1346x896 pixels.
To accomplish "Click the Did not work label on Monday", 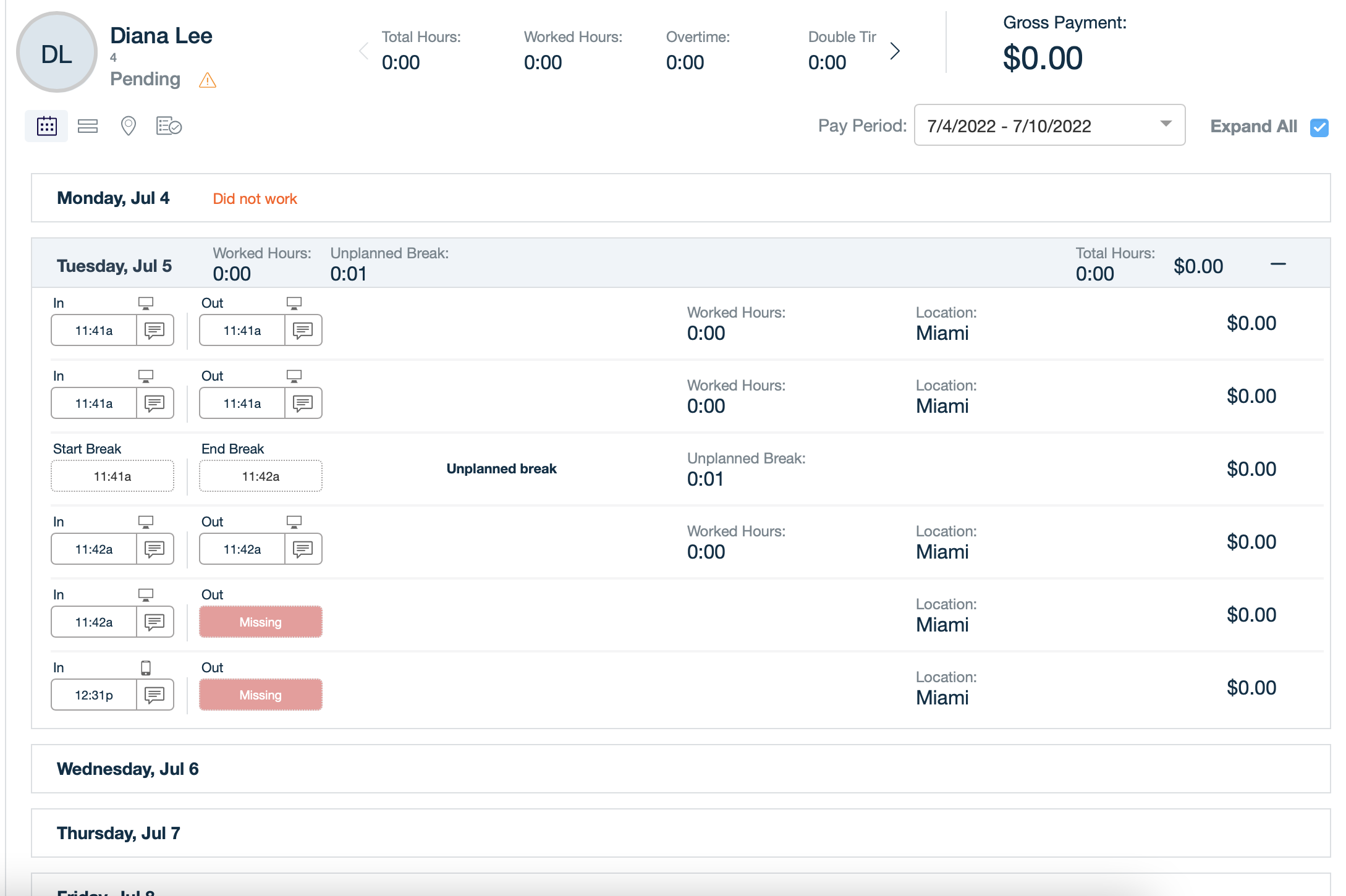I will [x=254, y=198].
